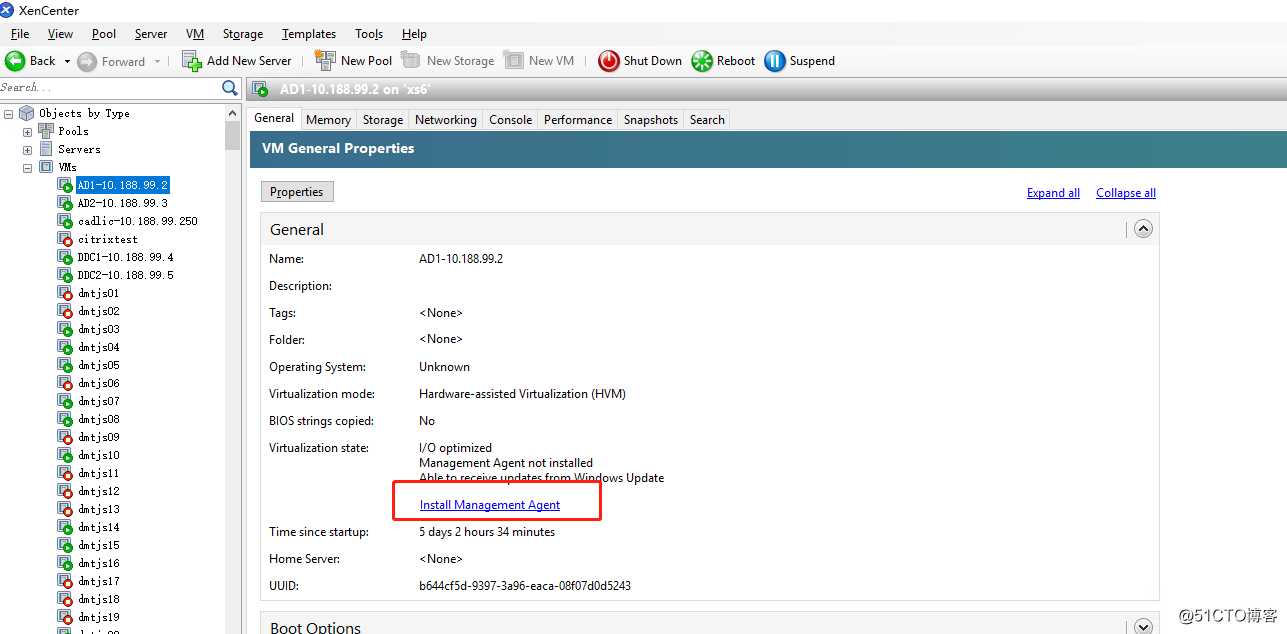Expand the Servers tree node

(27, 150)
